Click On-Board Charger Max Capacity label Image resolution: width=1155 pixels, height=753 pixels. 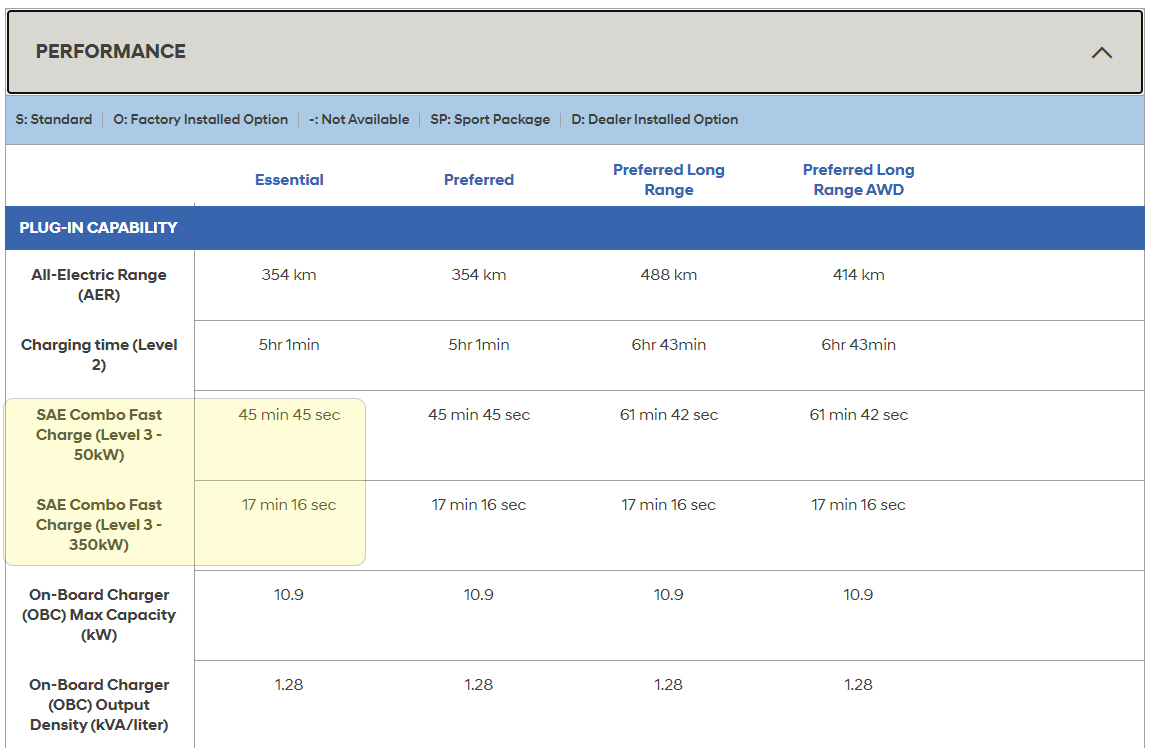[99, 615]
